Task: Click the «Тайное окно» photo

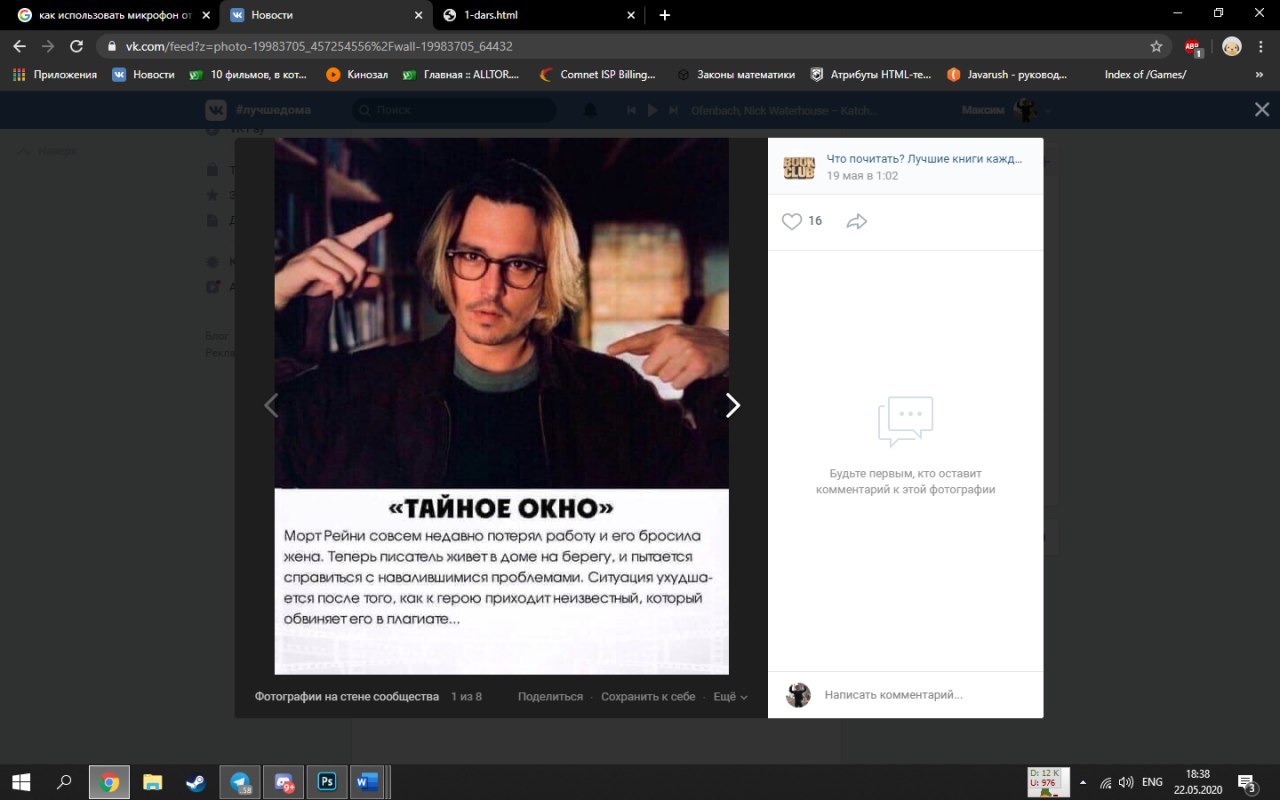Action: coord(501,406)
